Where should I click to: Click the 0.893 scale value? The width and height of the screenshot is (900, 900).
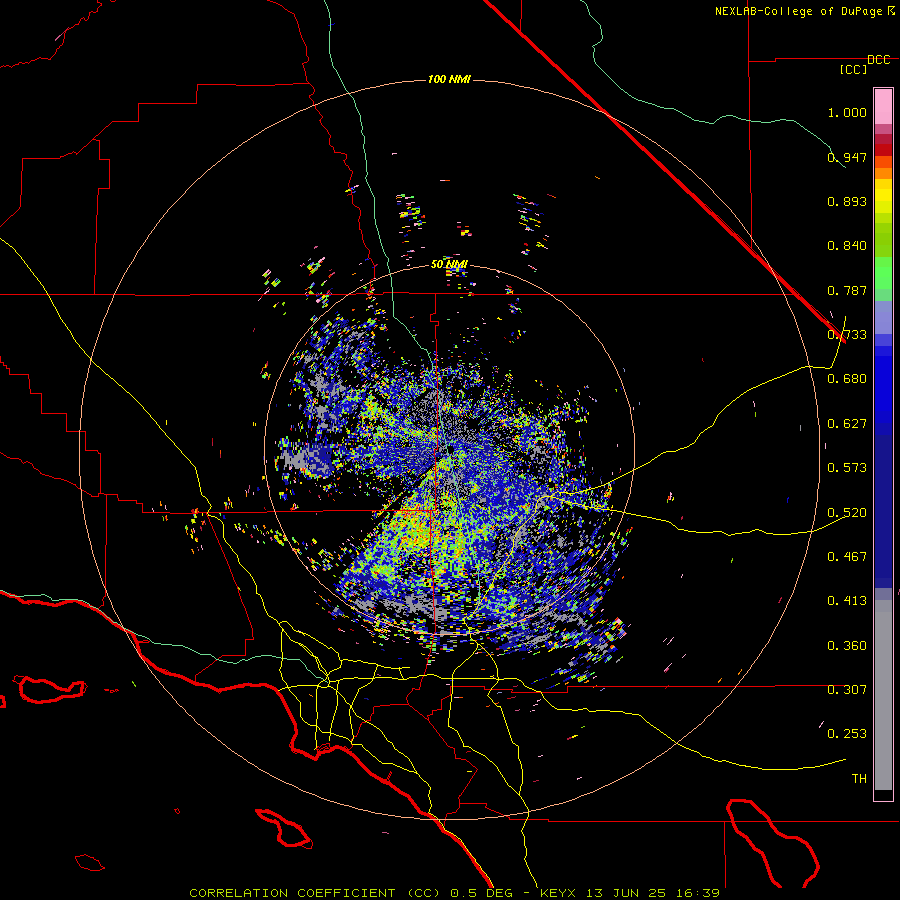(x=847, y=201)
